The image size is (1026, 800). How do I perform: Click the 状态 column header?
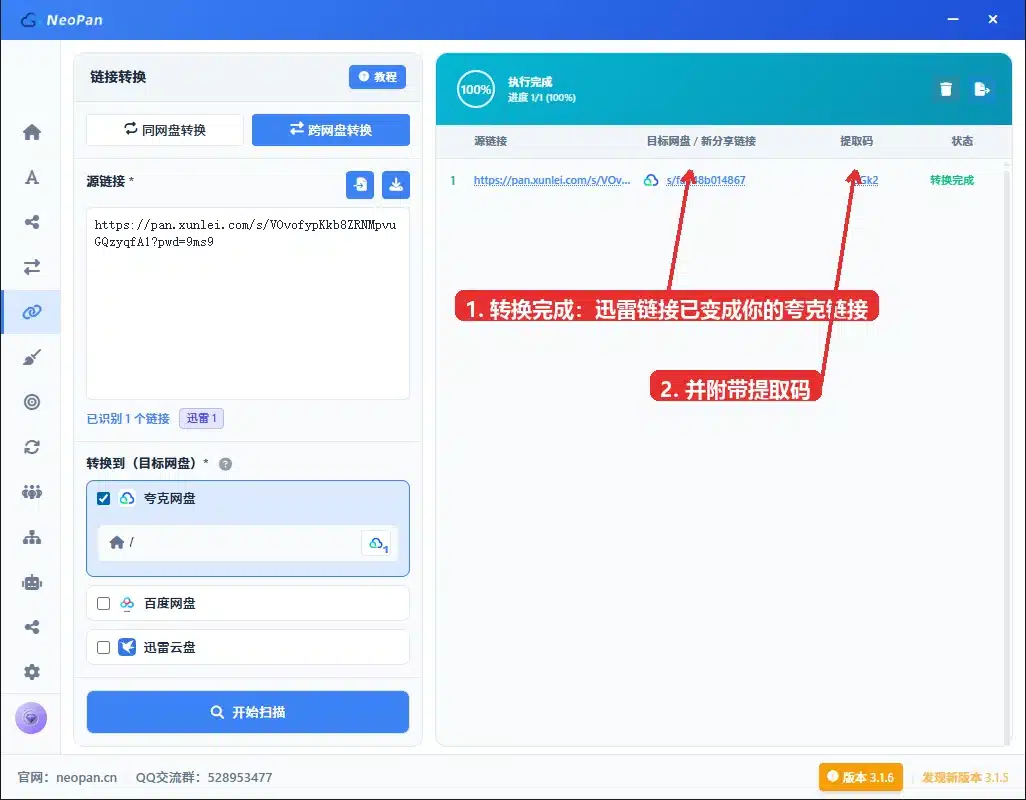(x=962, y=141)
